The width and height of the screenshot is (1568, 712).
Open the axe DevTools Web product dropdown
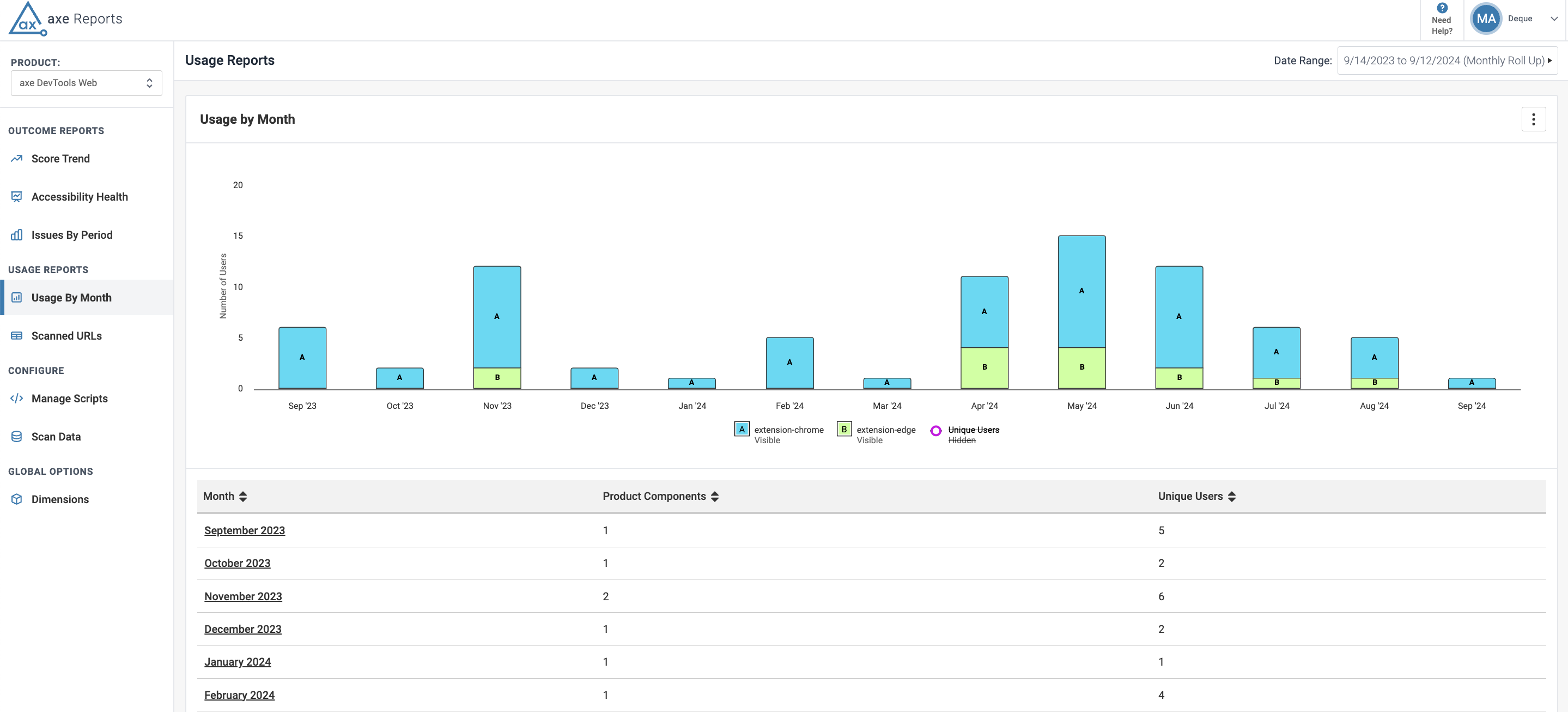[87, 83]
